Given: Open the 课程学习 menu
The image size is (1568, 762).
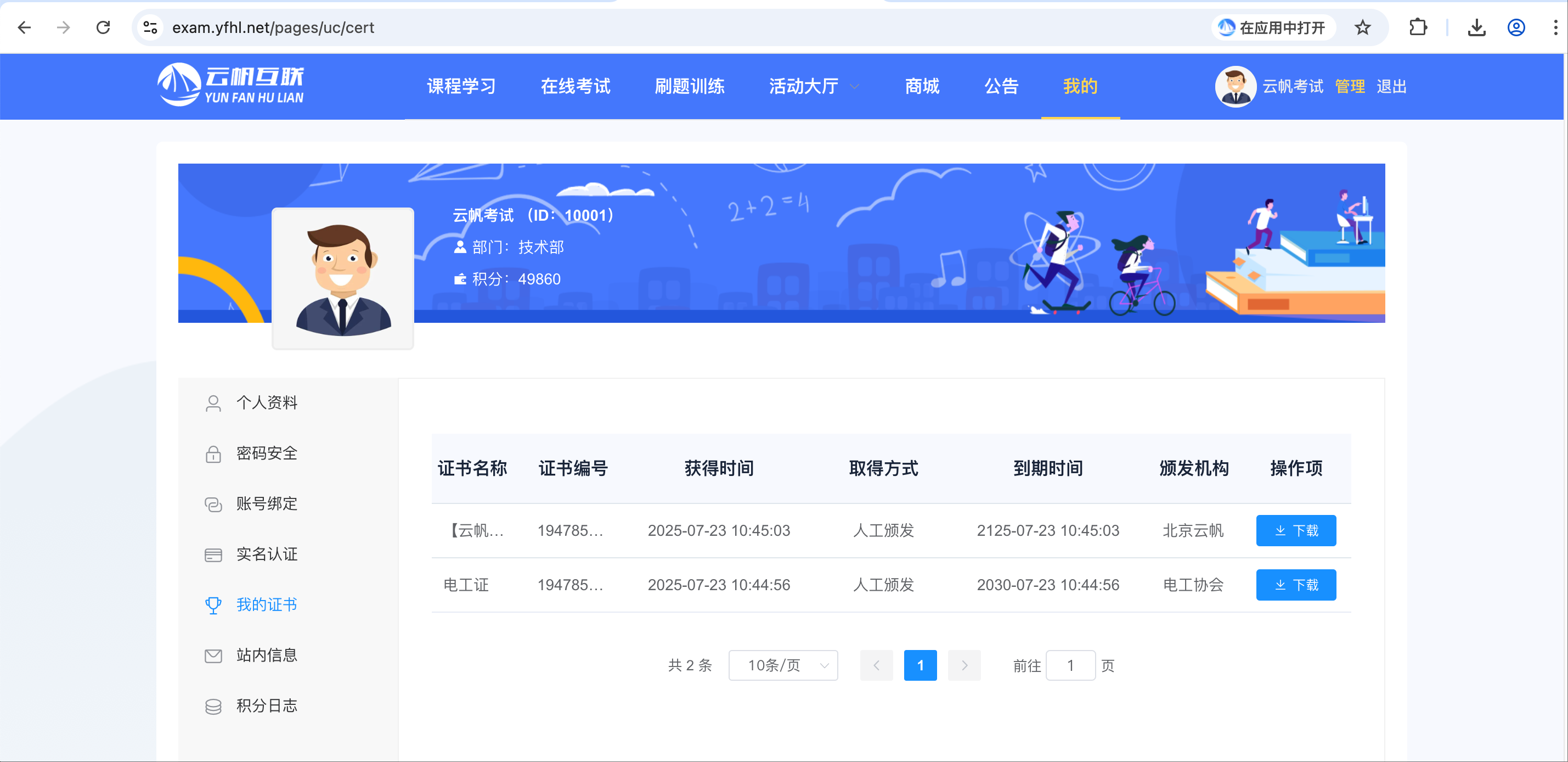Looking at the screenshot, I should (461, 87).
